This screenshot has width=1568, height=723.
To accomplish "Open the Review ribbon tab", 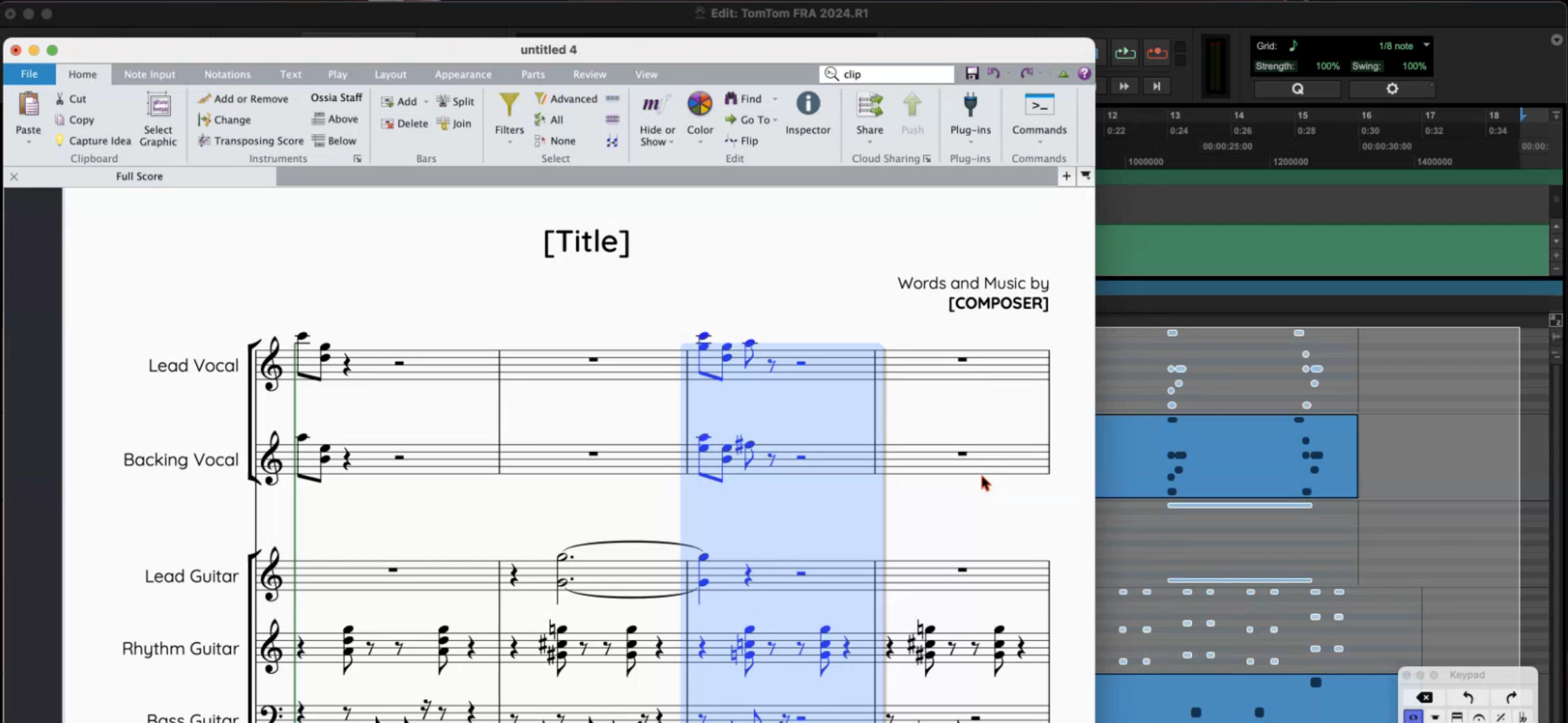I will pyautogui.click(x=589, y=74).
